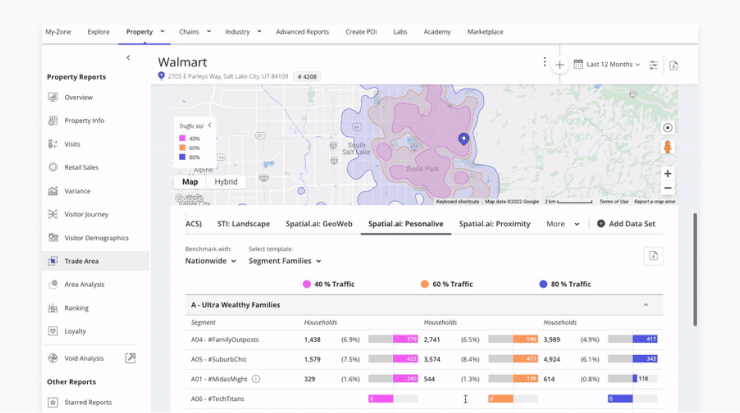Open the Create POI page
The image size is (740, 413).
(x=361, y=32)
